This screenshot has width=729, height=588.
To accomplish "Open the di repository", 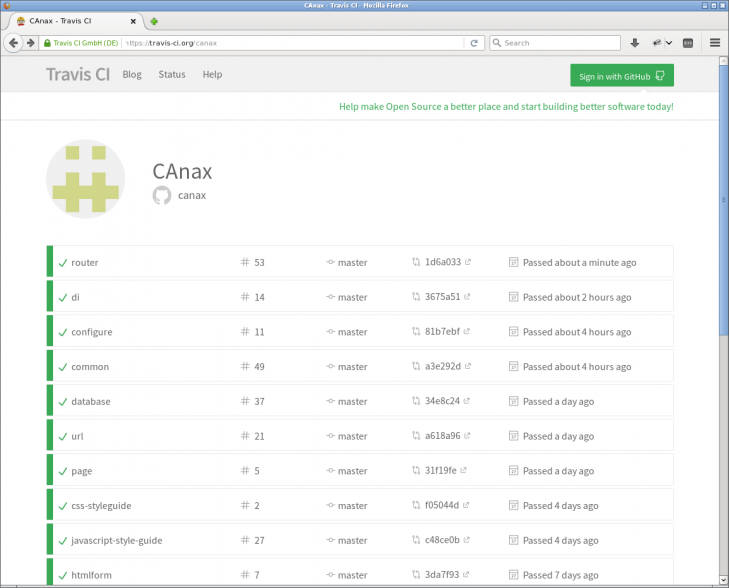I will pos(75,297).
